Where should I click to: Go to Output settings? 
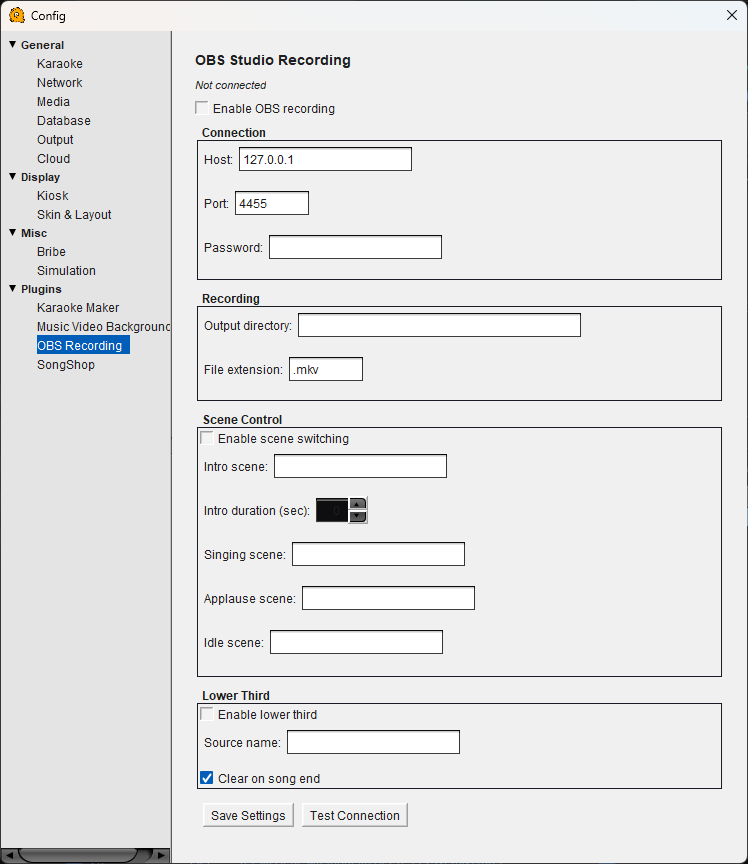[55, 140]
